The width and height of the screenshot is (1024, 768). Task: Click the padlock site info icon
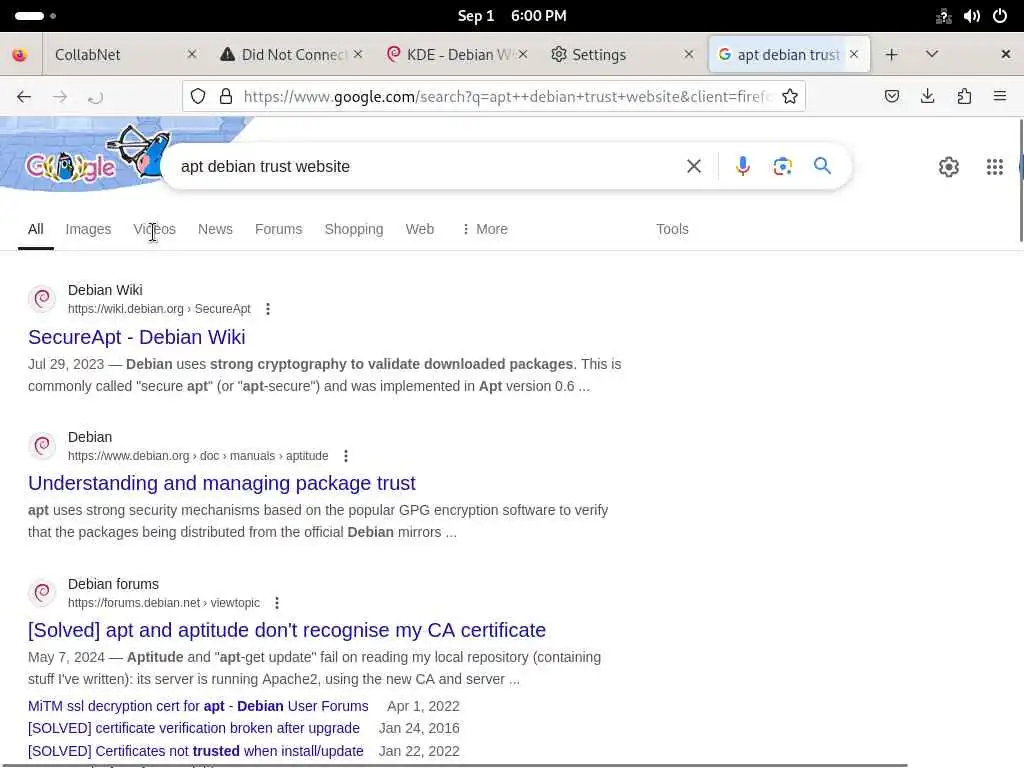coord(226,97)
